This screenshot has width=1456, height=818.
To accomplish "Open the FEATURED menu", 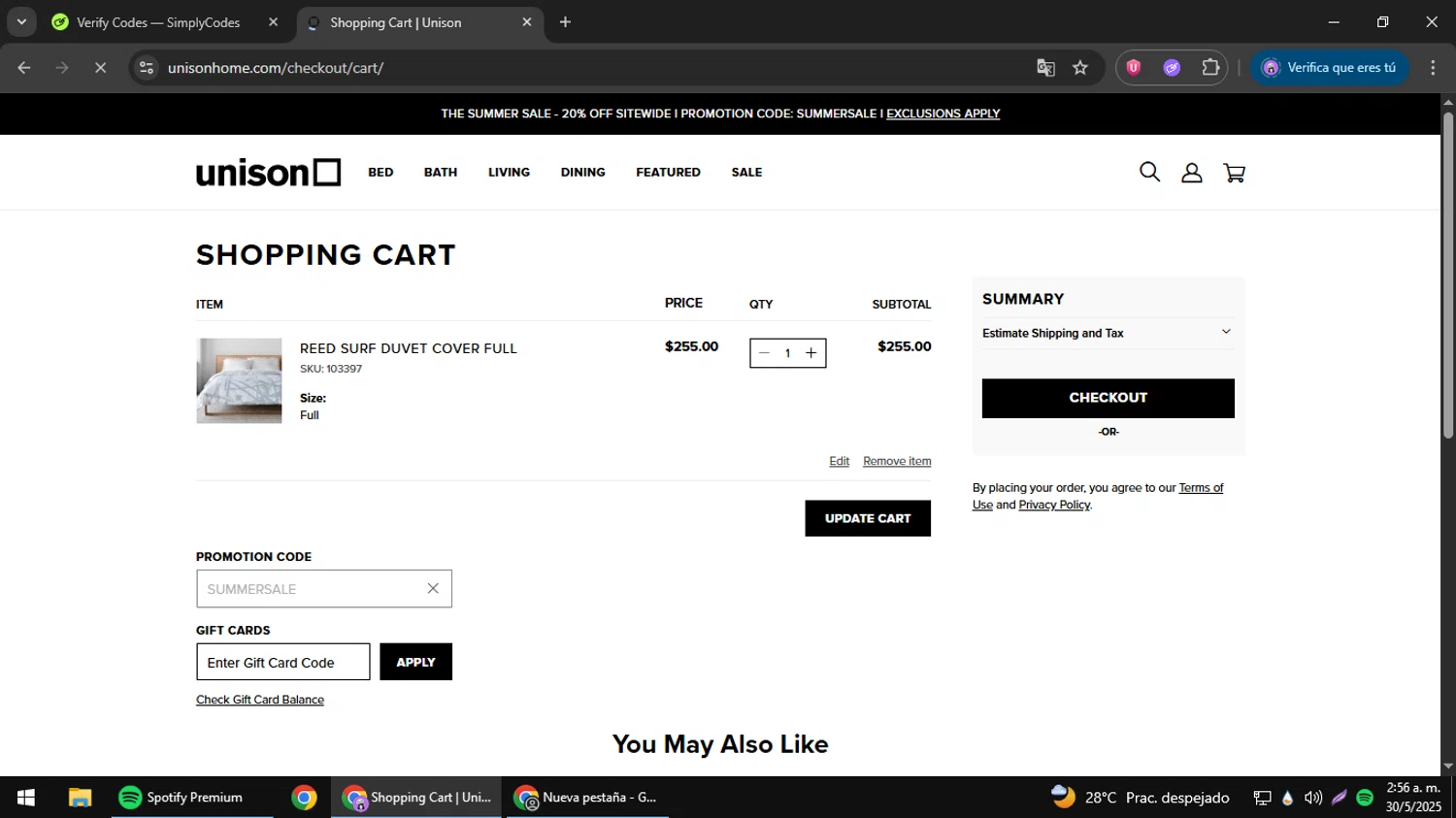I will [668, 173].
